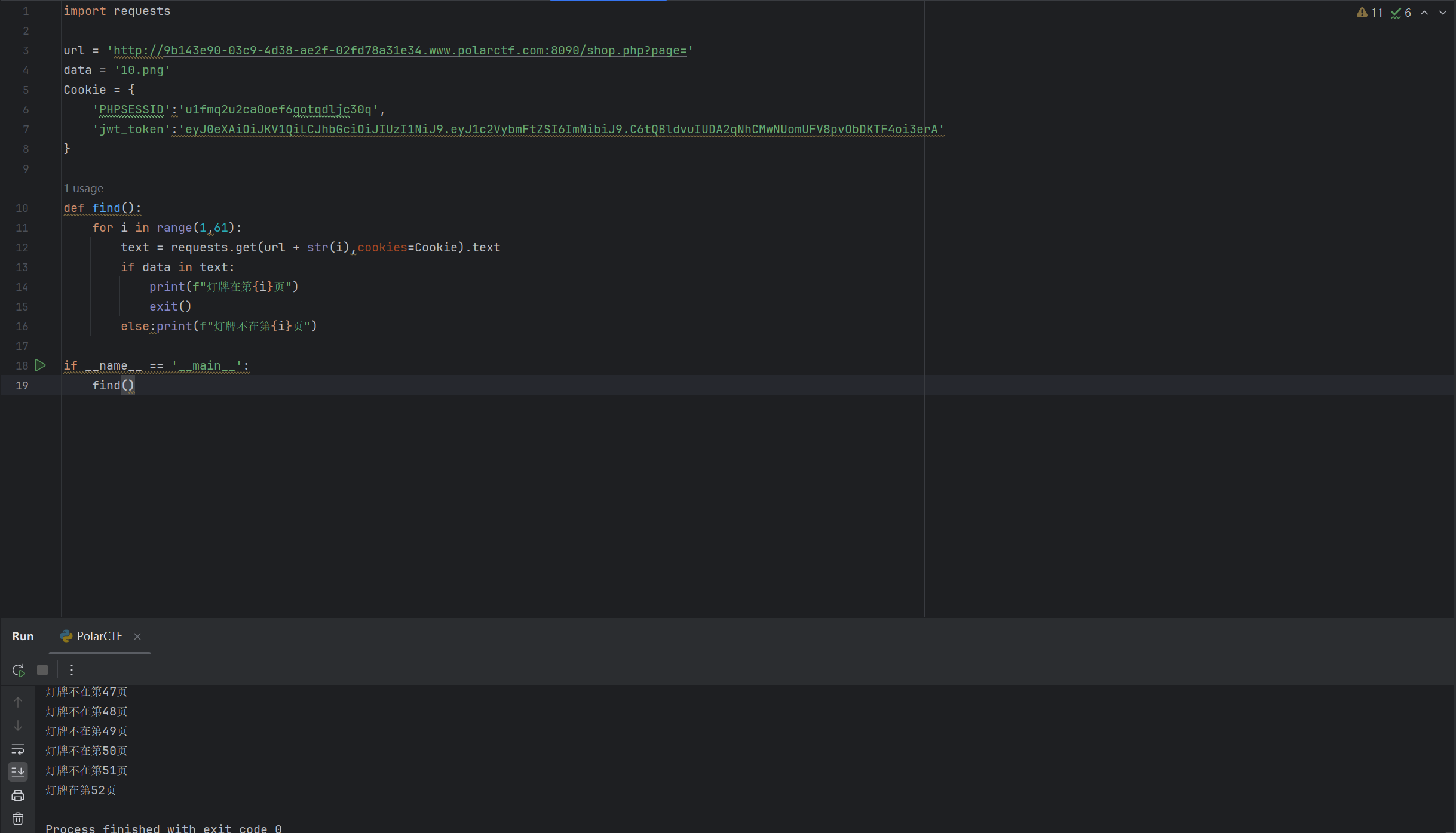Click the print console output icon
Image resolution: width=1456 pixels, height=833 pixels.
tap(18, 795)
